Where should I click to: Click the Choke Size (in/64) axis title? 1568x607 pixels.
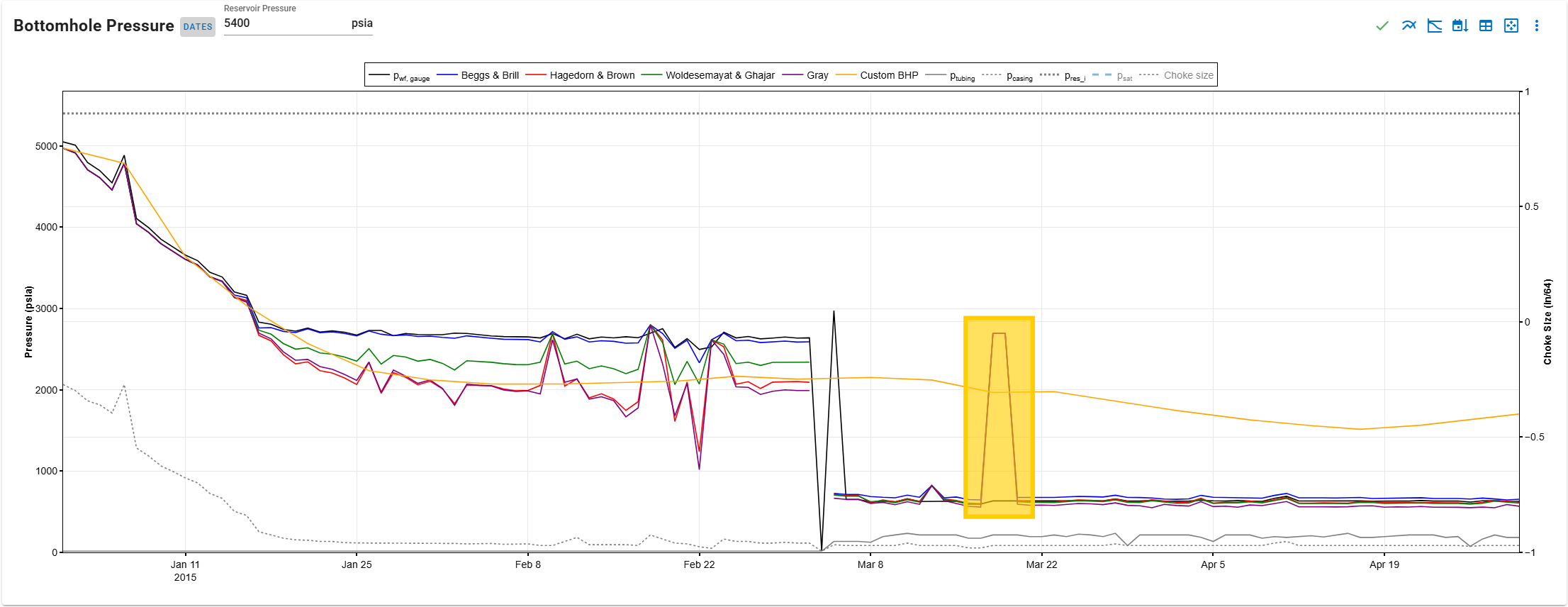(x=1547, y=322)
